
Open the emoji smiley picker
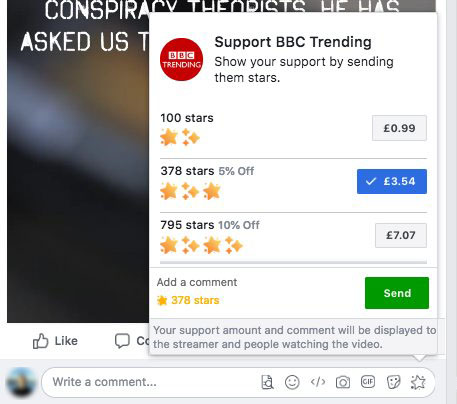pos(292,382)
